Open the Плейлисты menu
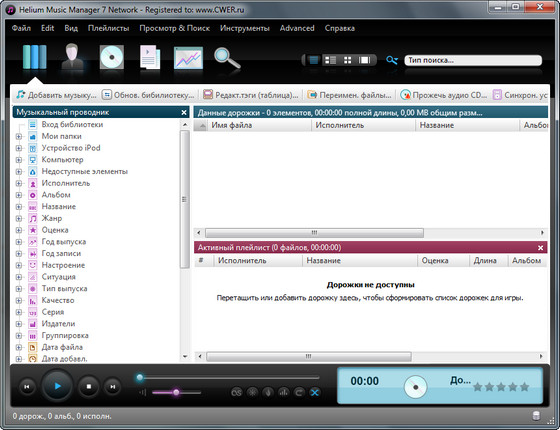Viewport: 560px width, 430px height. pyautogui.click(x=109, y=28)
